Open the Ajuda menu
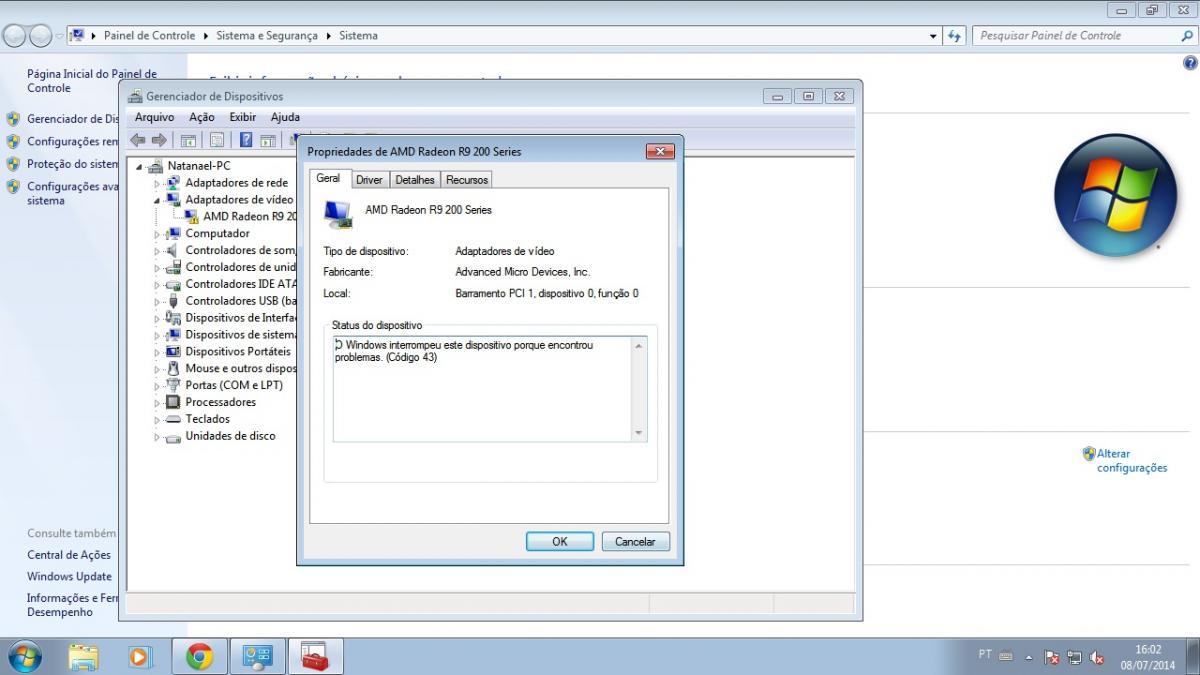Viewport: 1200px width, 675px height. pos(285,117)
